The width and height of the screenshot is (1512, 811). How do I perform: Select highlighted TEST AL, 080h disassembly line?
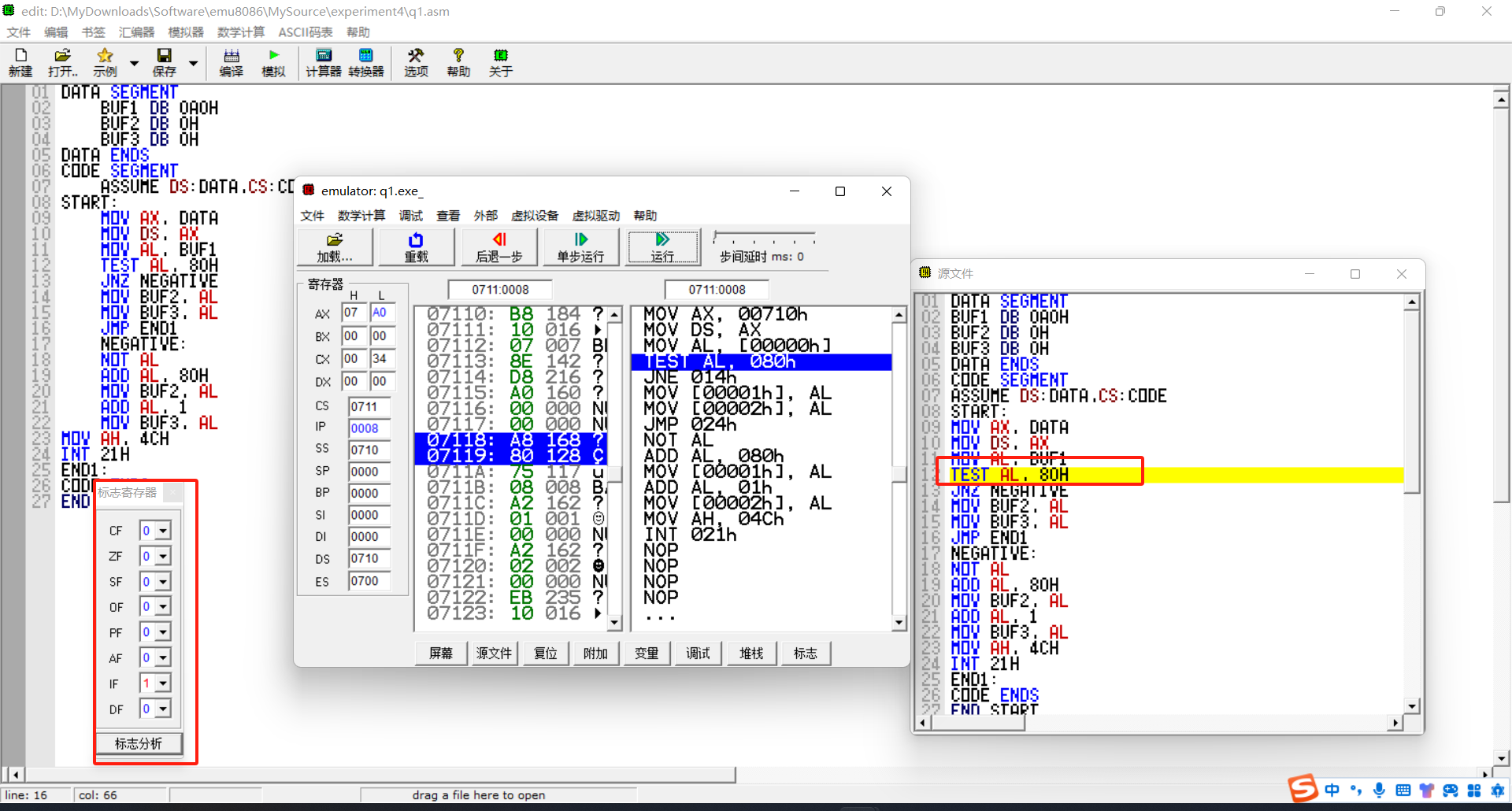click(761, 361)
